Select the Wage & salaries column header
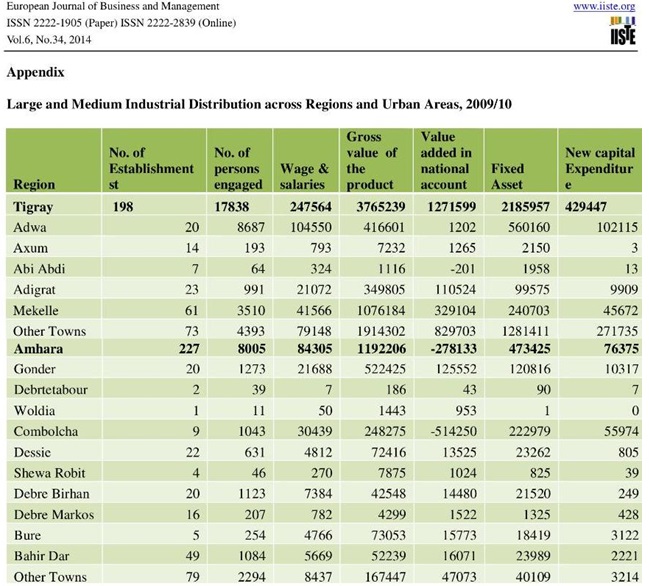Screen dimensions: 649x586 pos(304,176)
